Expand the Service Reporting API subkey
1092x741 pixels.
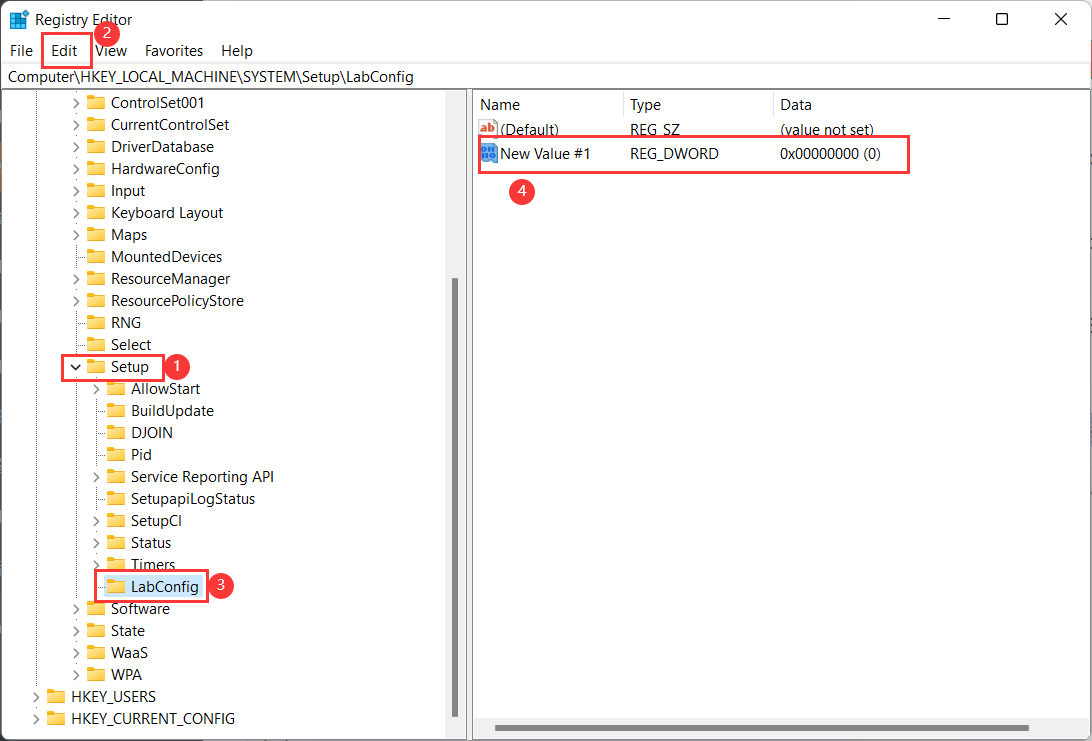[97, 477]
